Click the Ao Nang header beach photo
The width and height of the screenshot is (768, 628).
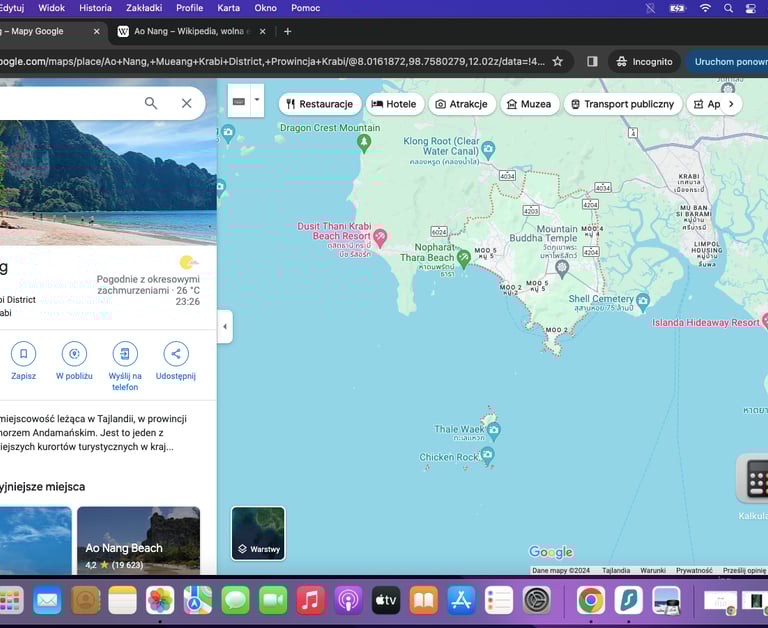[108, 182]
